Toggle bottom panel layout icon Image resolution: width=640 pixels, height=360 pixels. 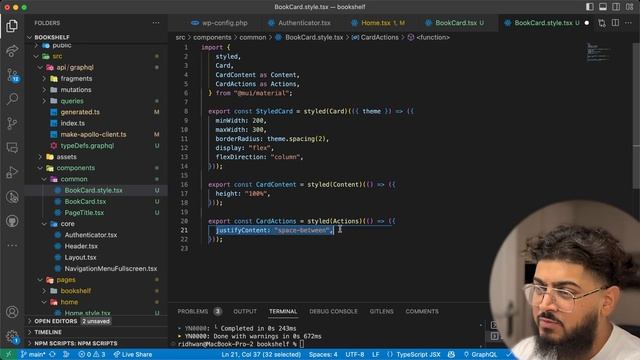[x=603, y=7]
